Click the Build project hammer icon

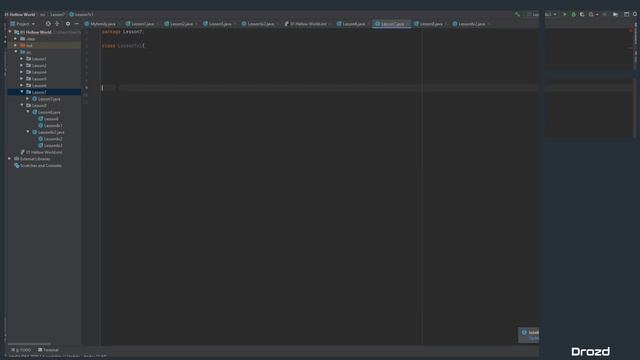coord(517,14)
